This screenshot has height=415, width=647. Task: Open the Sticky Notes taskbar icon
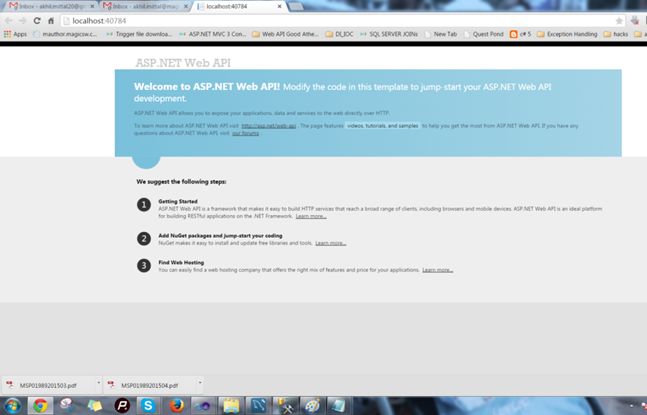click(x=94, y=406)
